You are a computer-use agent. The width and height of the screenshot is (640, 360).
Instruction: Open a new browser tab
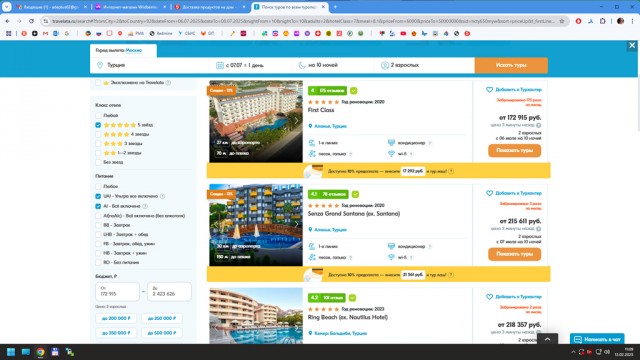coord(335,7)
